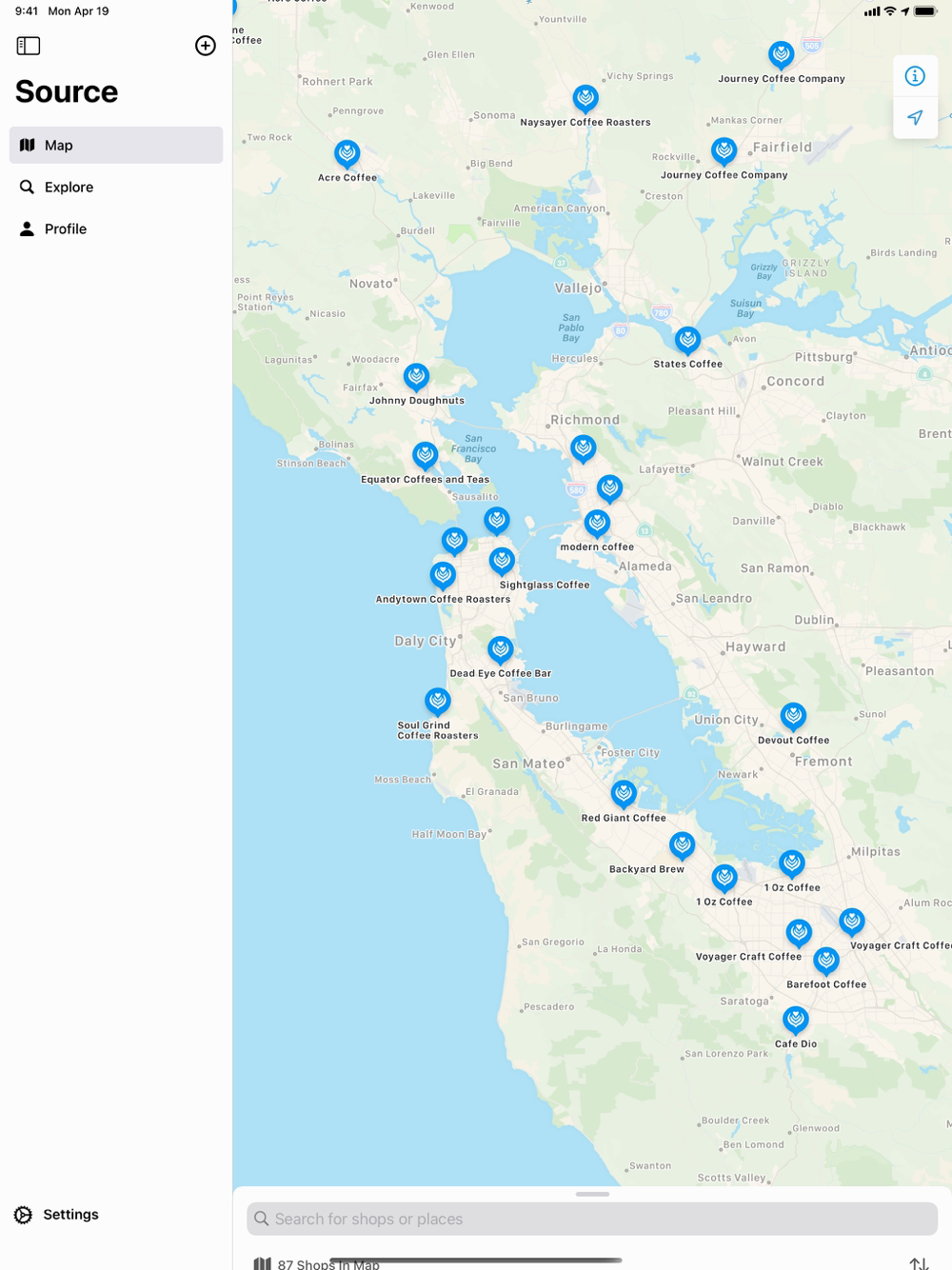The height and width of the screenshot is (1270, 952).
Task: Tap the Daly City label
Action: [426, 642]
